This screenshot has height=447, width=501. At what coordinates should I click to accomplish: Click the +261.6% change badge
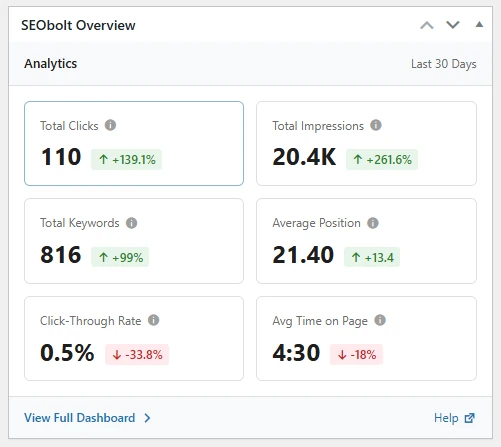coord(382,160)
